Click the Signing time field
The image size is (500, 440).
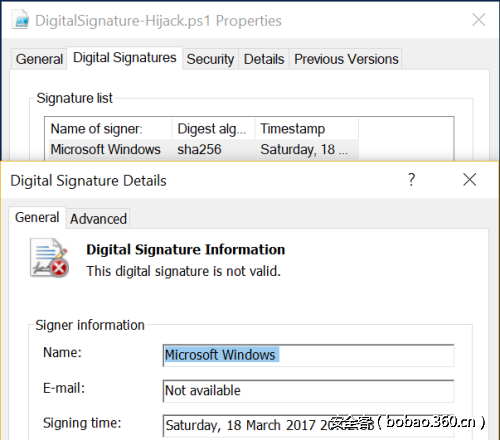pyautogui.click(x=308, y=426)
